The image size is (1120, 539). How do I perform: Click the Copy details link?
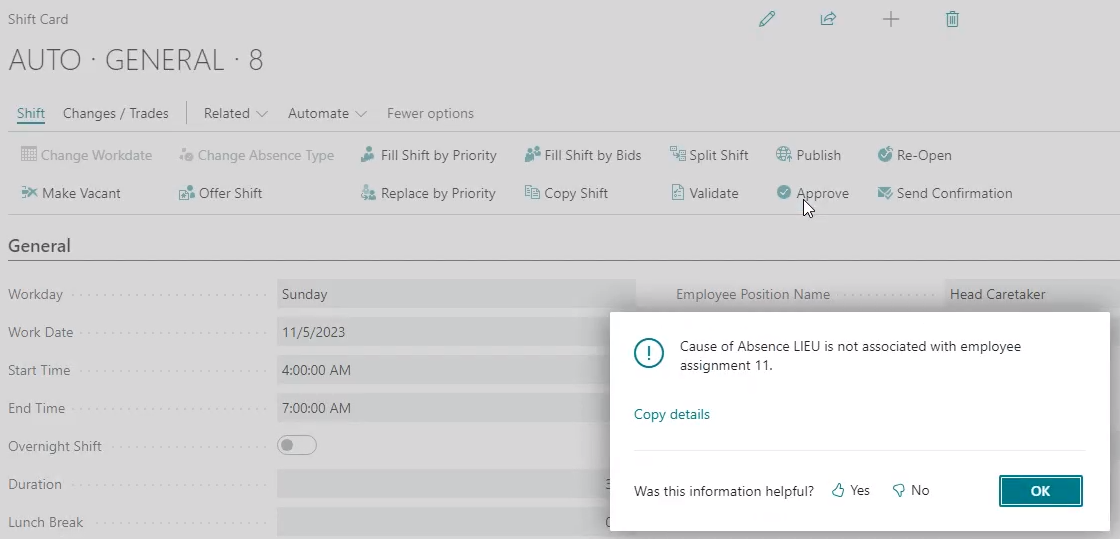click(x=672, y=414)
